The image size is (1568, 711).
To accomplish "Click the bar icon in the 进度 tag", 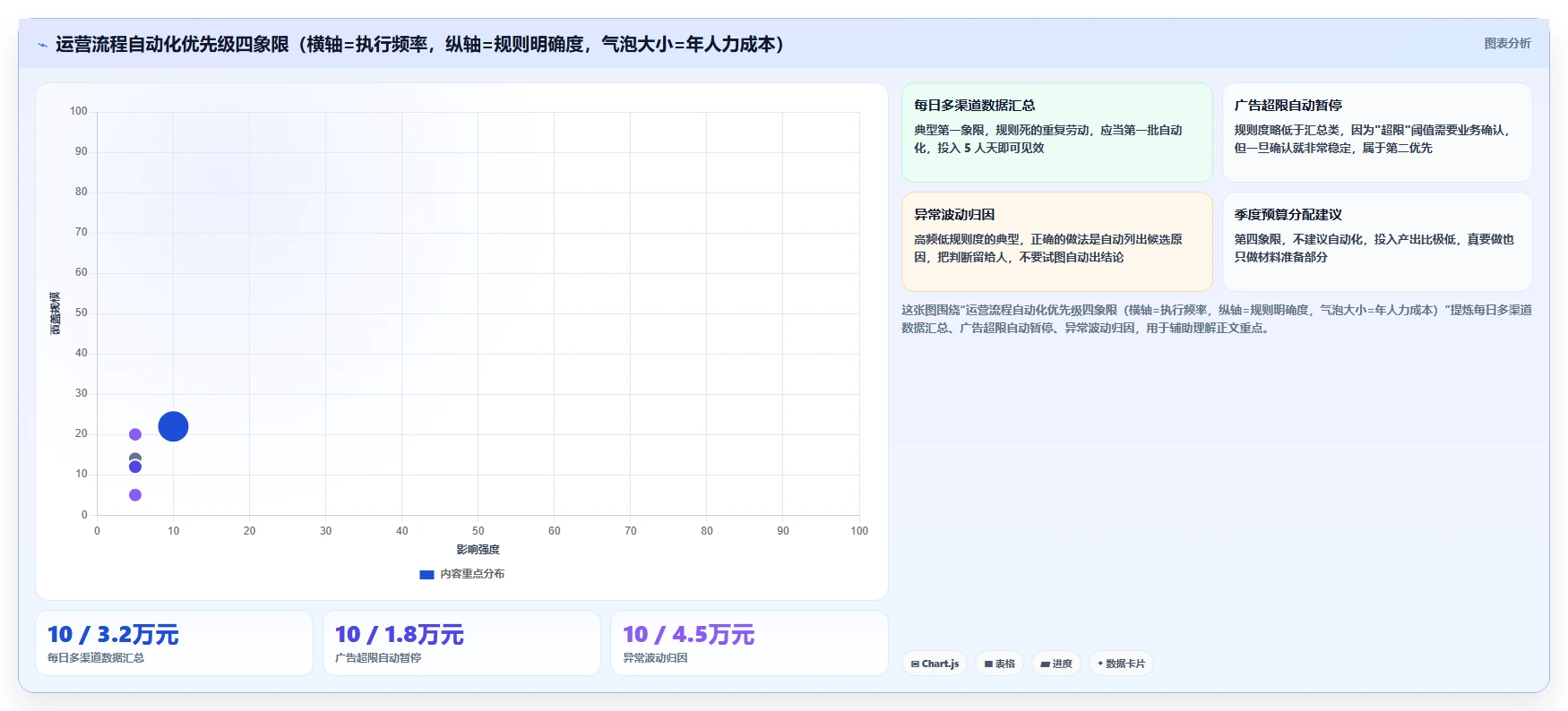I will [x=1045, y=664].
